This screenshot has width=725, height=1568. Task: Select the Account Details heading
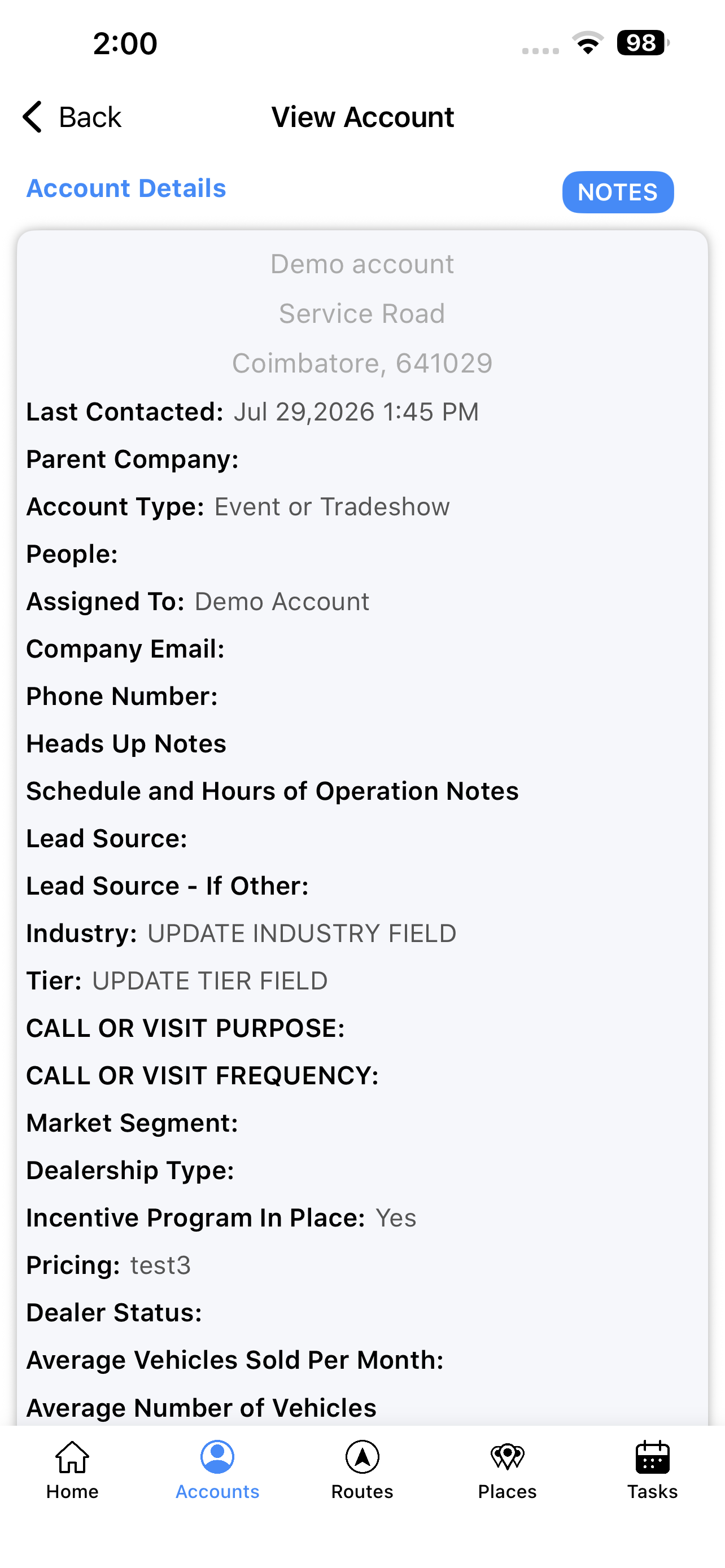click(126, 188)
